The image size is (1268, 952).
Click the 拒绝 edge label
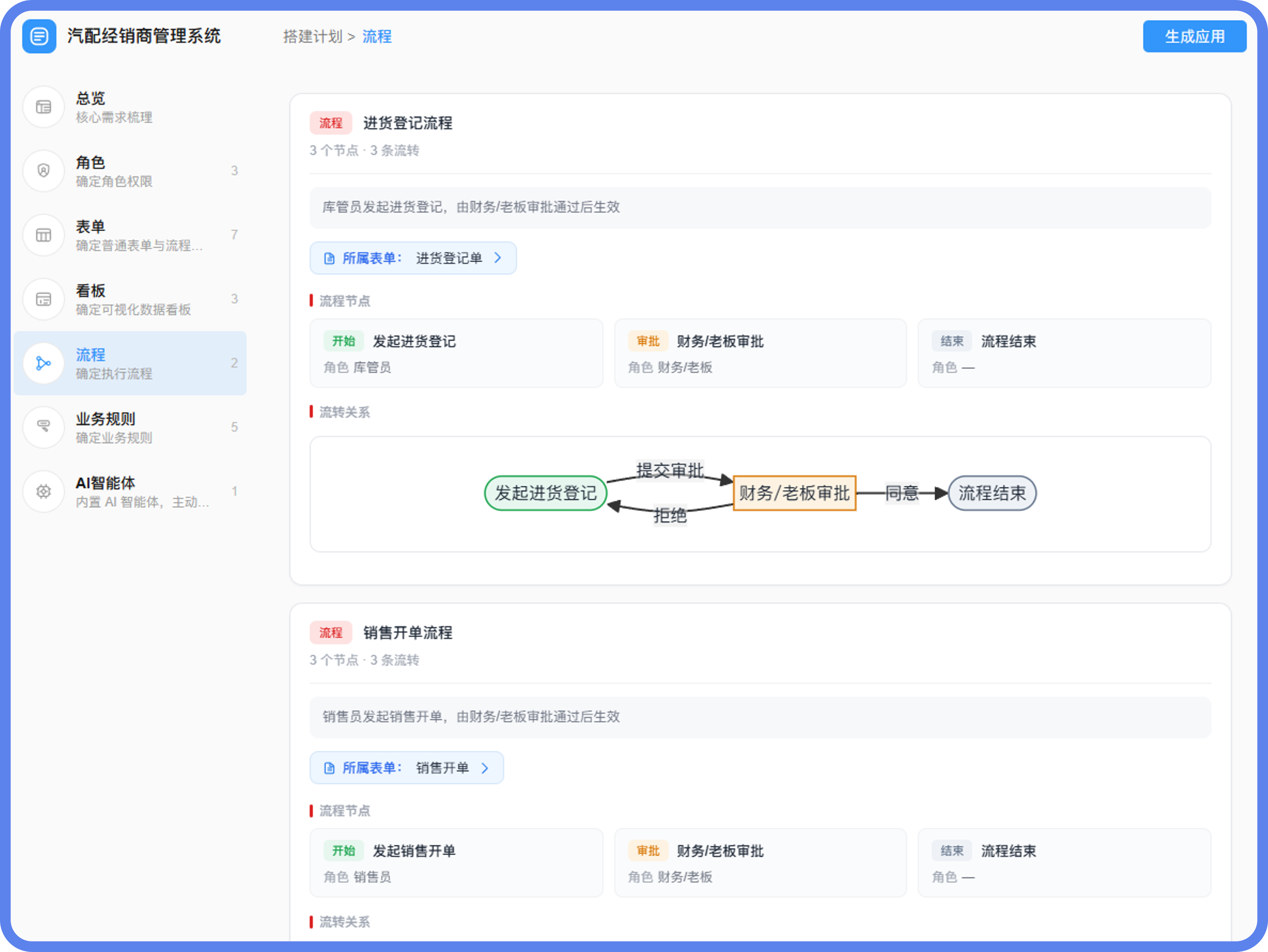[x=670, y=516]
